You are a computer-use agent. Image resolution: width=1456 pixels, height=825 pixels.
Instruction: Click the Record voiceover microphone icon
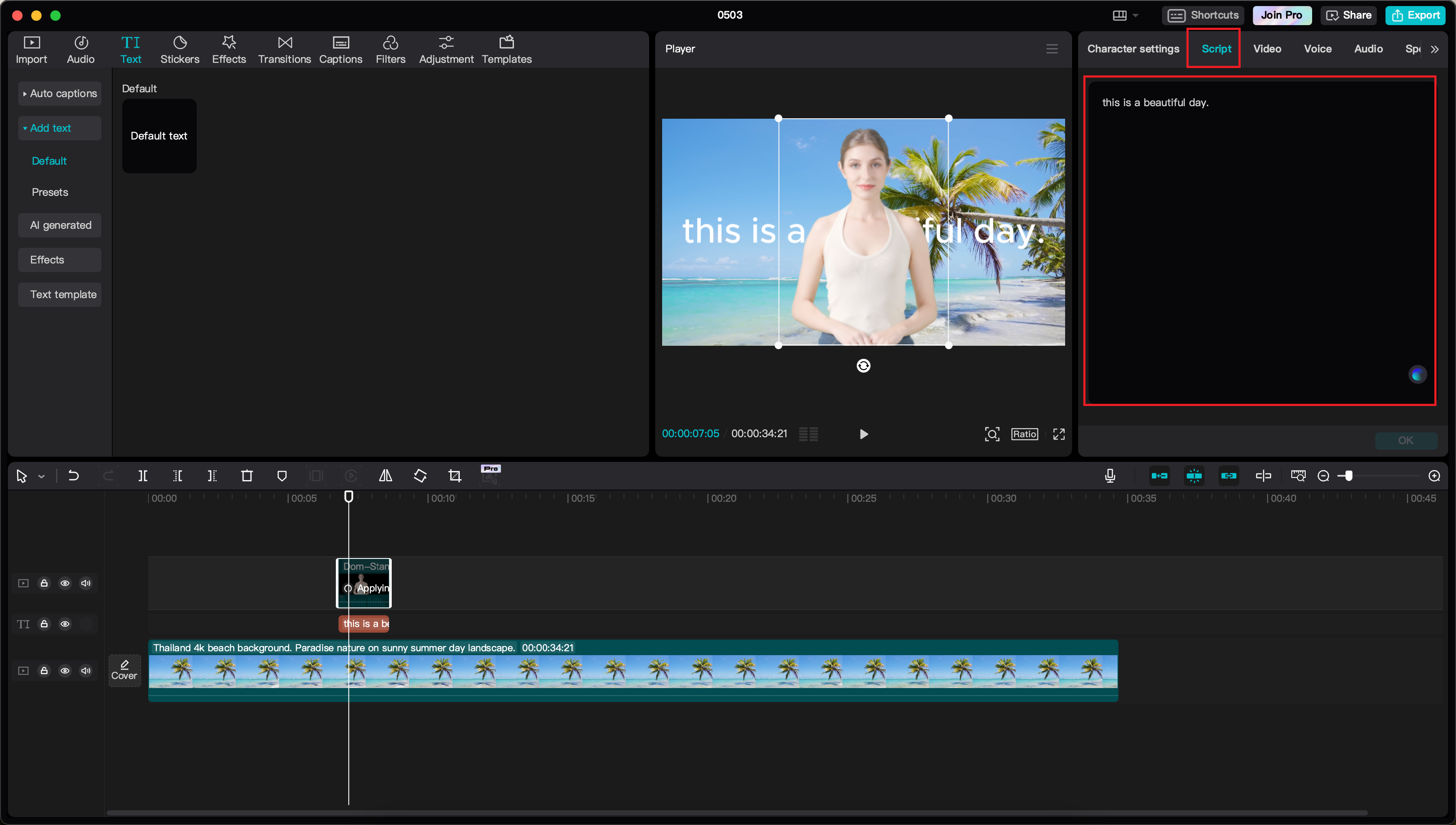[1110, 475]
